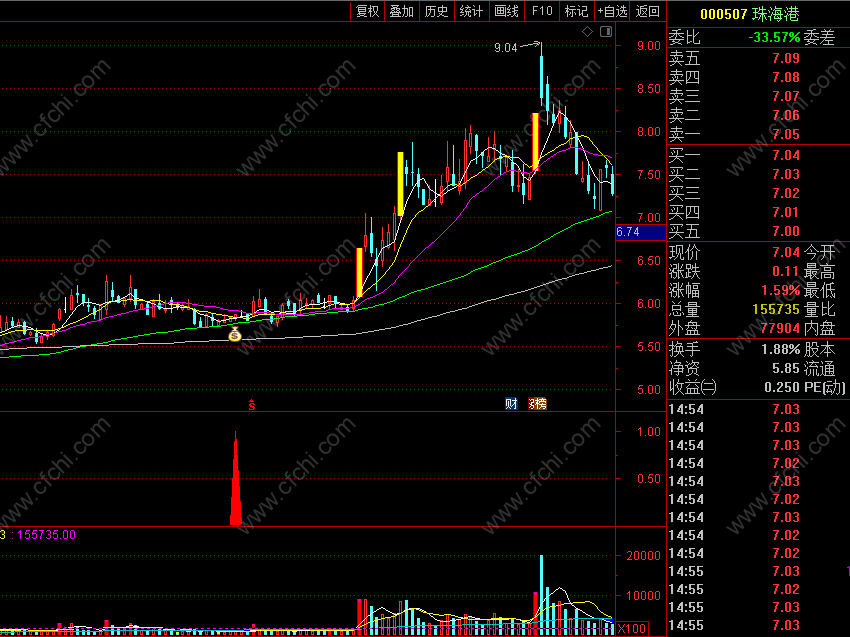Open the 复权 price adjustment menu
The image size is (850, 637).
pos(367,11)
